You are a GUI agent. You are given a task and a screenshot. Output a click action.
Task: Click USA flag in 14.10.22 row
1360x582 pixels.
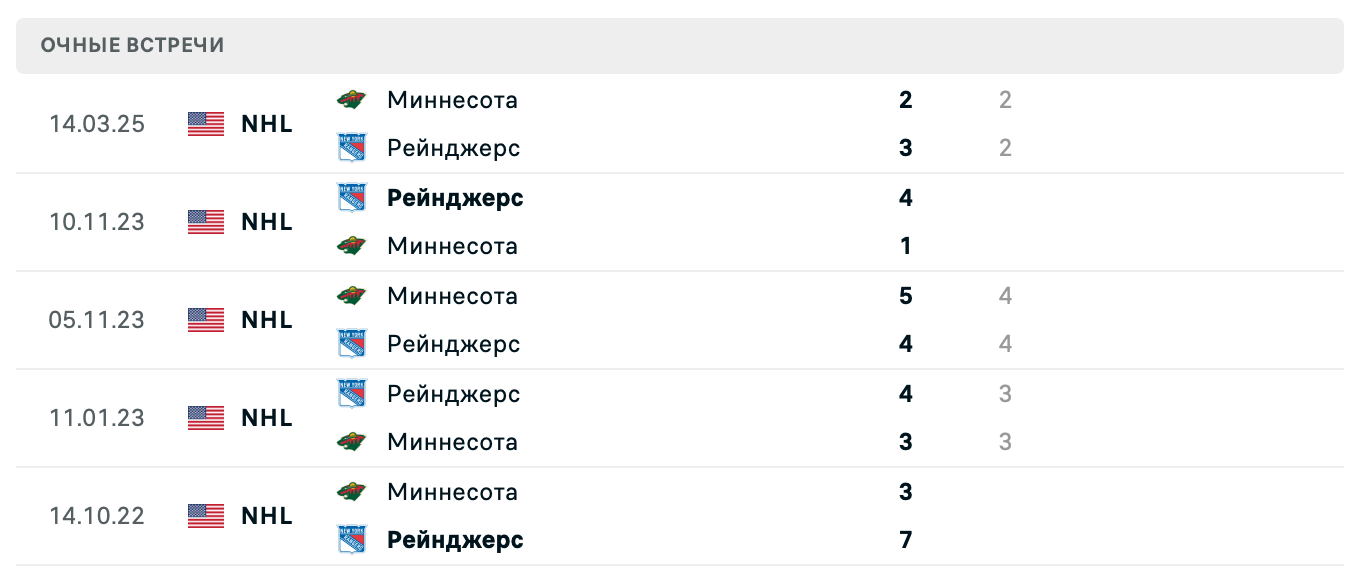pos(206,516)
